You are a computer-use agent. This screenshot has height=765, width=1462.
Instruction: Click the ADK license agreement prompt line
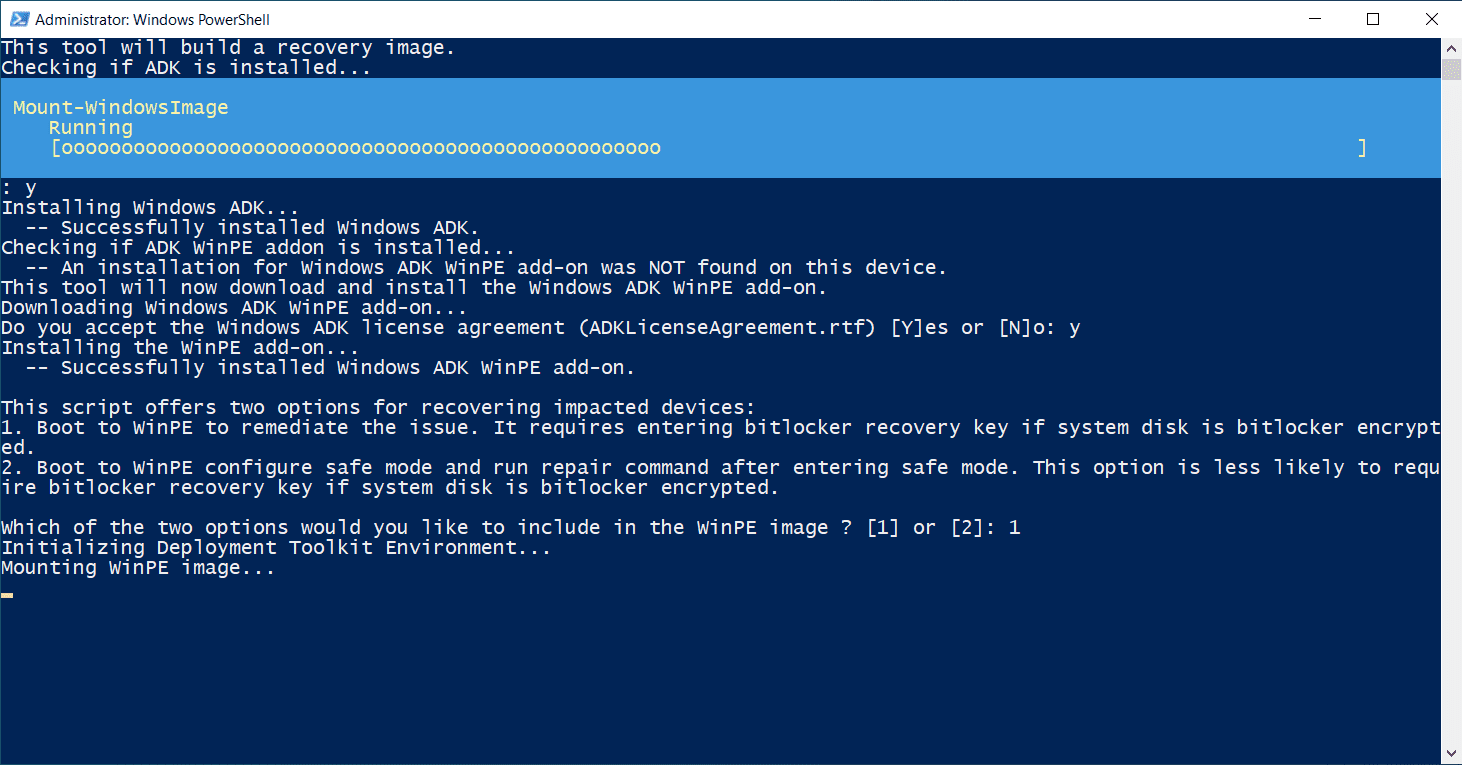pos(540,328)
